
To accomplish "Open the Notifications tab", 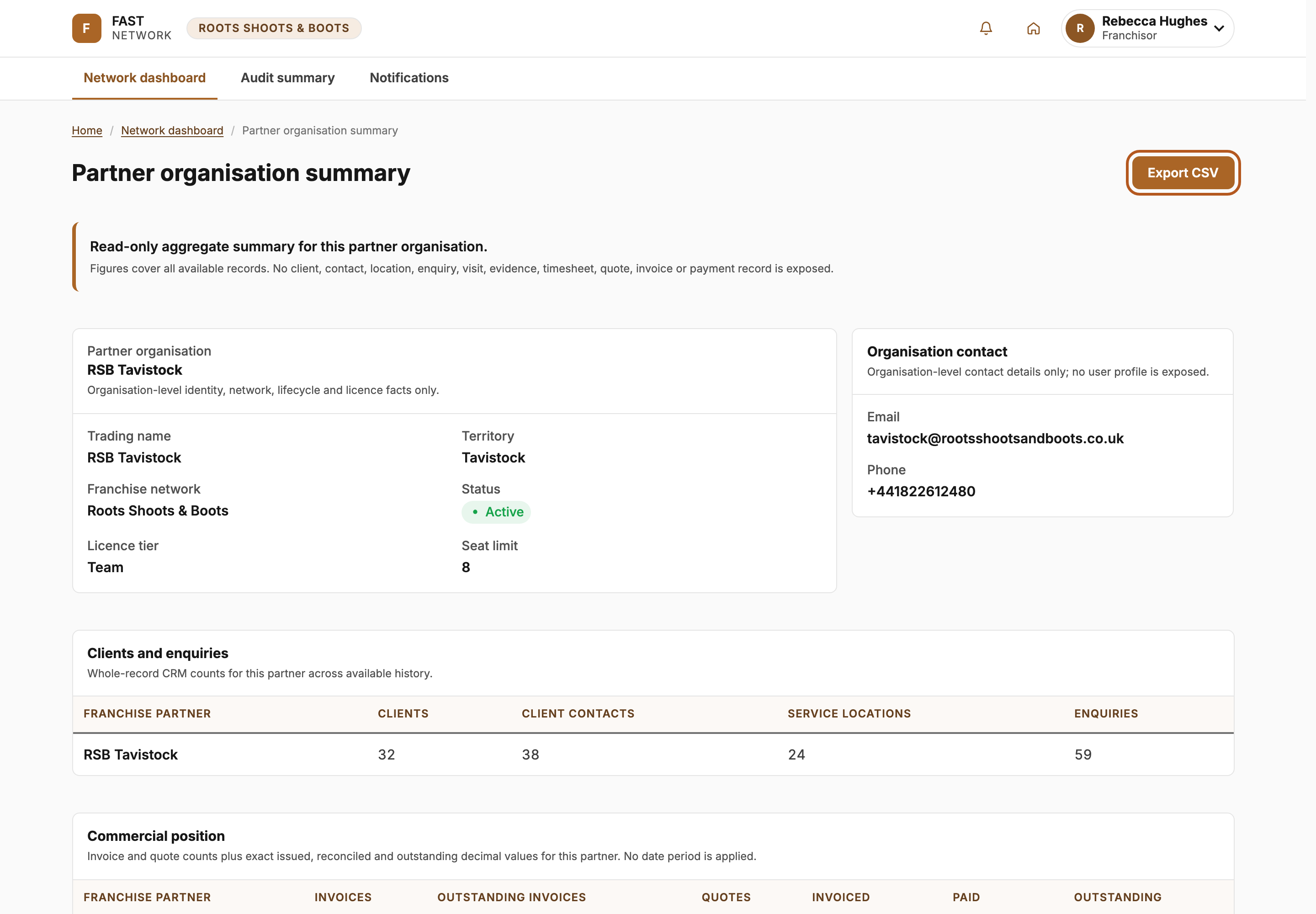I will coord(409,78).
